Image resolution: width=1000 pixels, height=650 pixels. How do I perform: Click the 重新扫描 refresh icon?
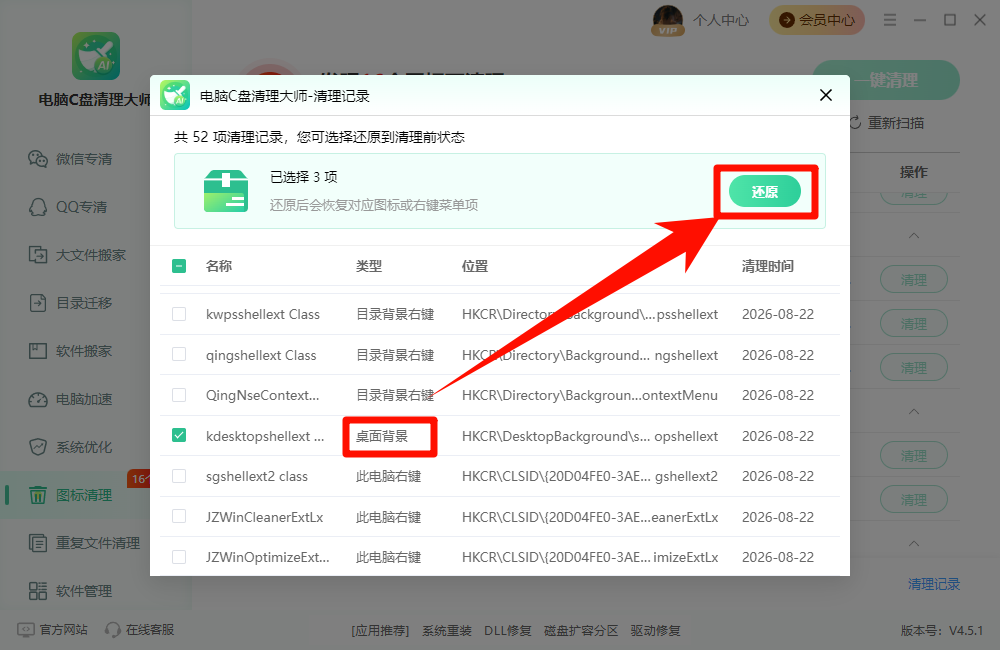click(x=855, y=122)
